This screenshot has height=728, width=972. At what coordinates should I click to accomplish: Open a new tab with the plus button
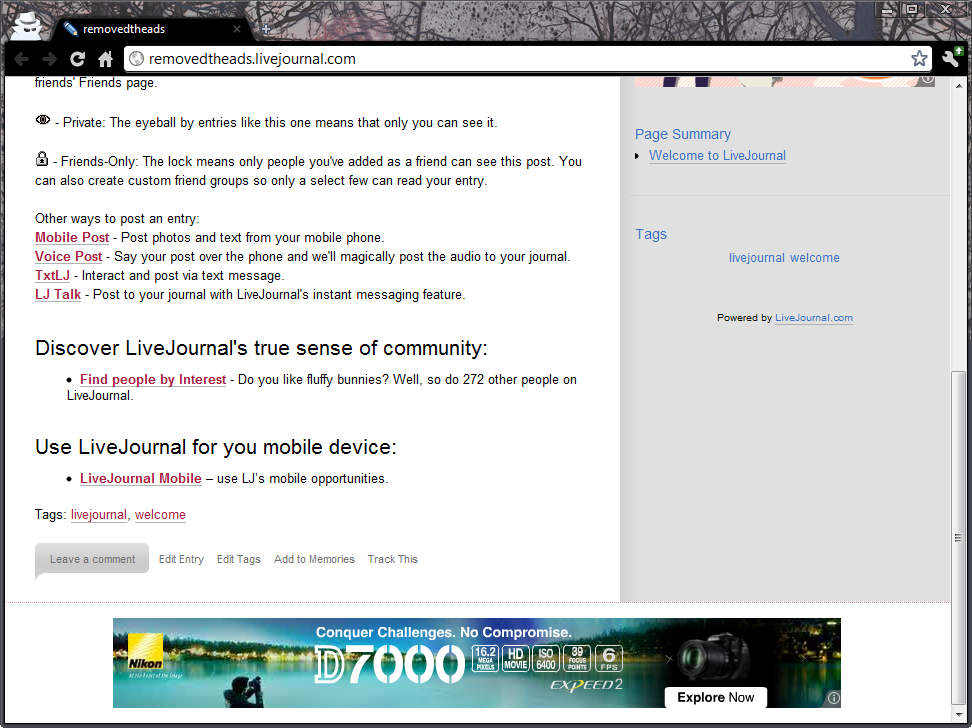pyautogui.click(x=265, y=29)
